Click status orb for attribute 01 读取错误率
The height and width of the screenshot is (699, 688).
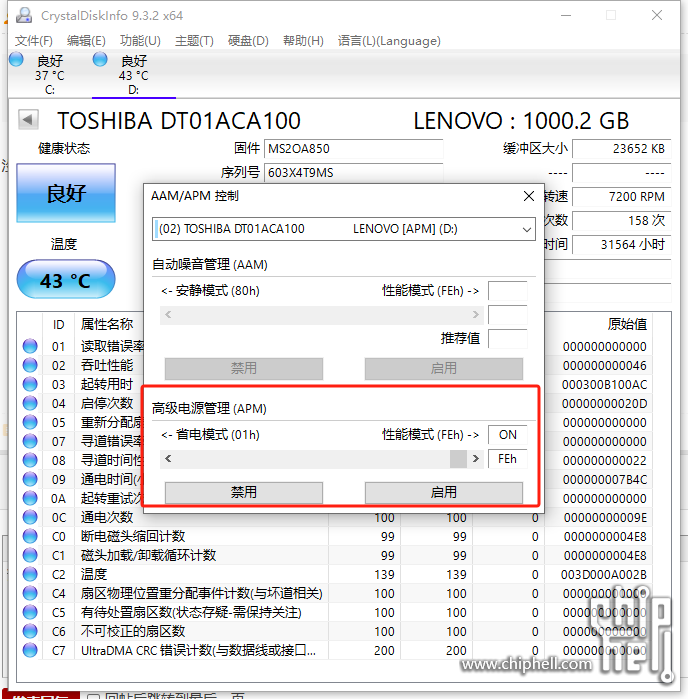point(30,346)
